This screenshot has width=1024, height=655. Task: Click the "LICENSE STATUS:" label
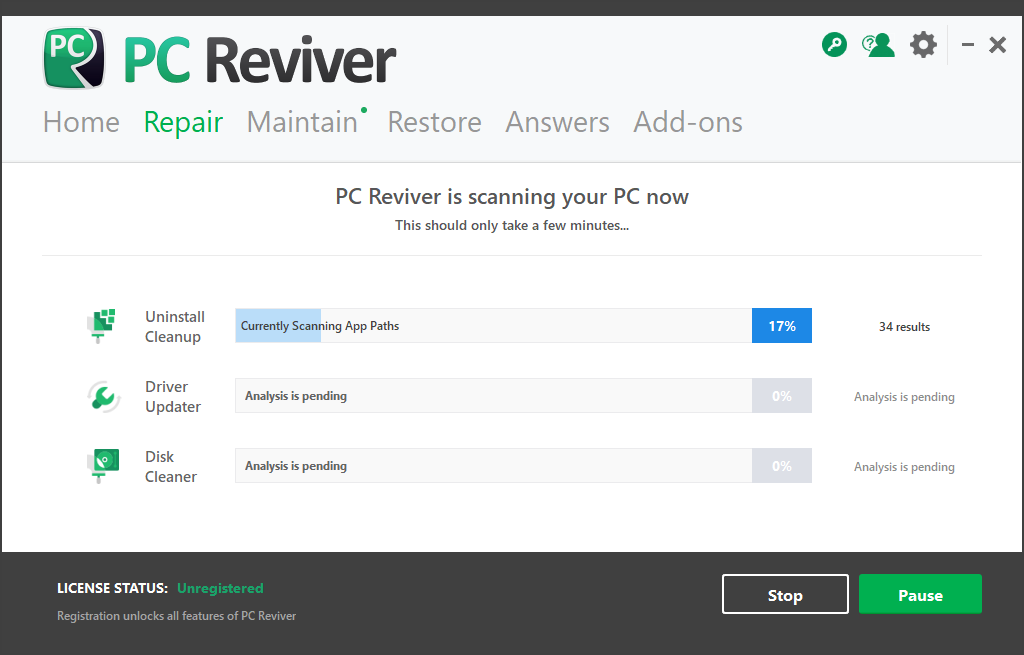(x=112, y=588)
